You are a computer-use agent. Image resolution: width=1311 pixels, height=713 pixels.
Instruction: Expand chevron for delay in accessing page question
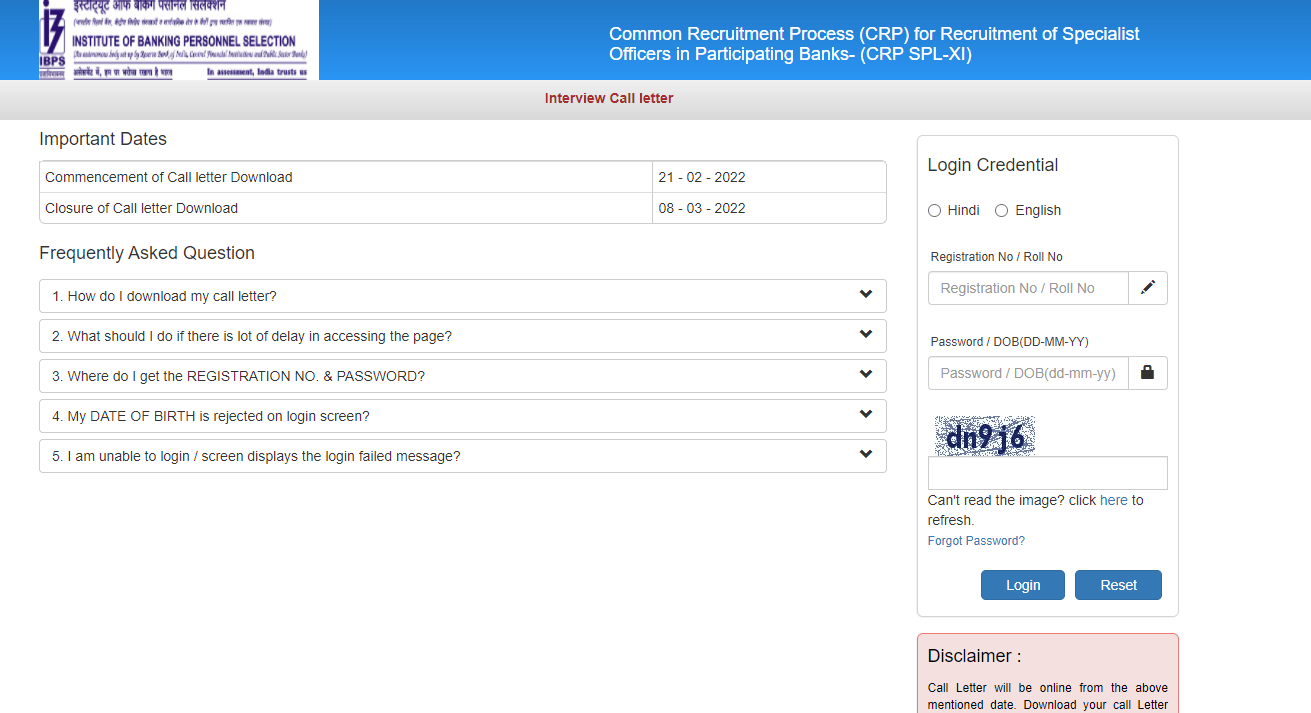click(x=865, y=335)
